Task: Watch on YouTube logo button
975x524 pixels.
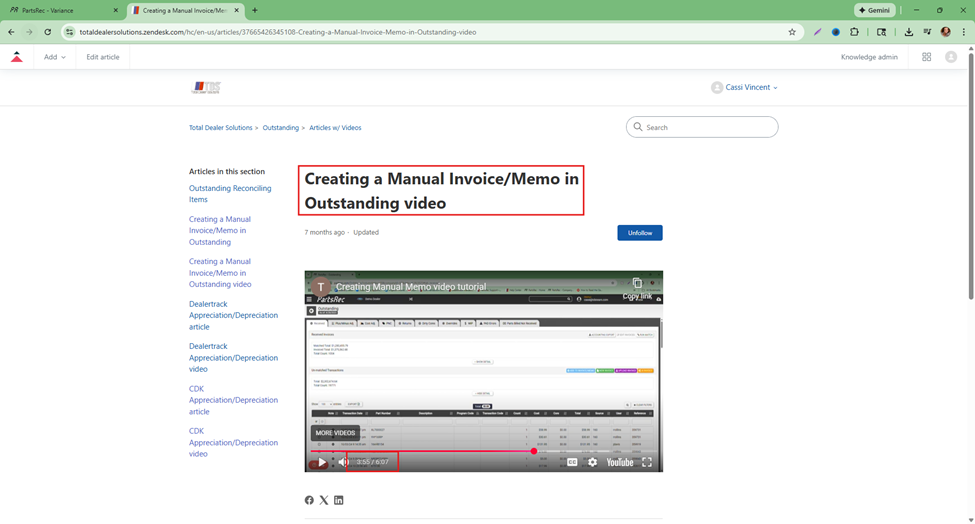Action: point(619,462)
